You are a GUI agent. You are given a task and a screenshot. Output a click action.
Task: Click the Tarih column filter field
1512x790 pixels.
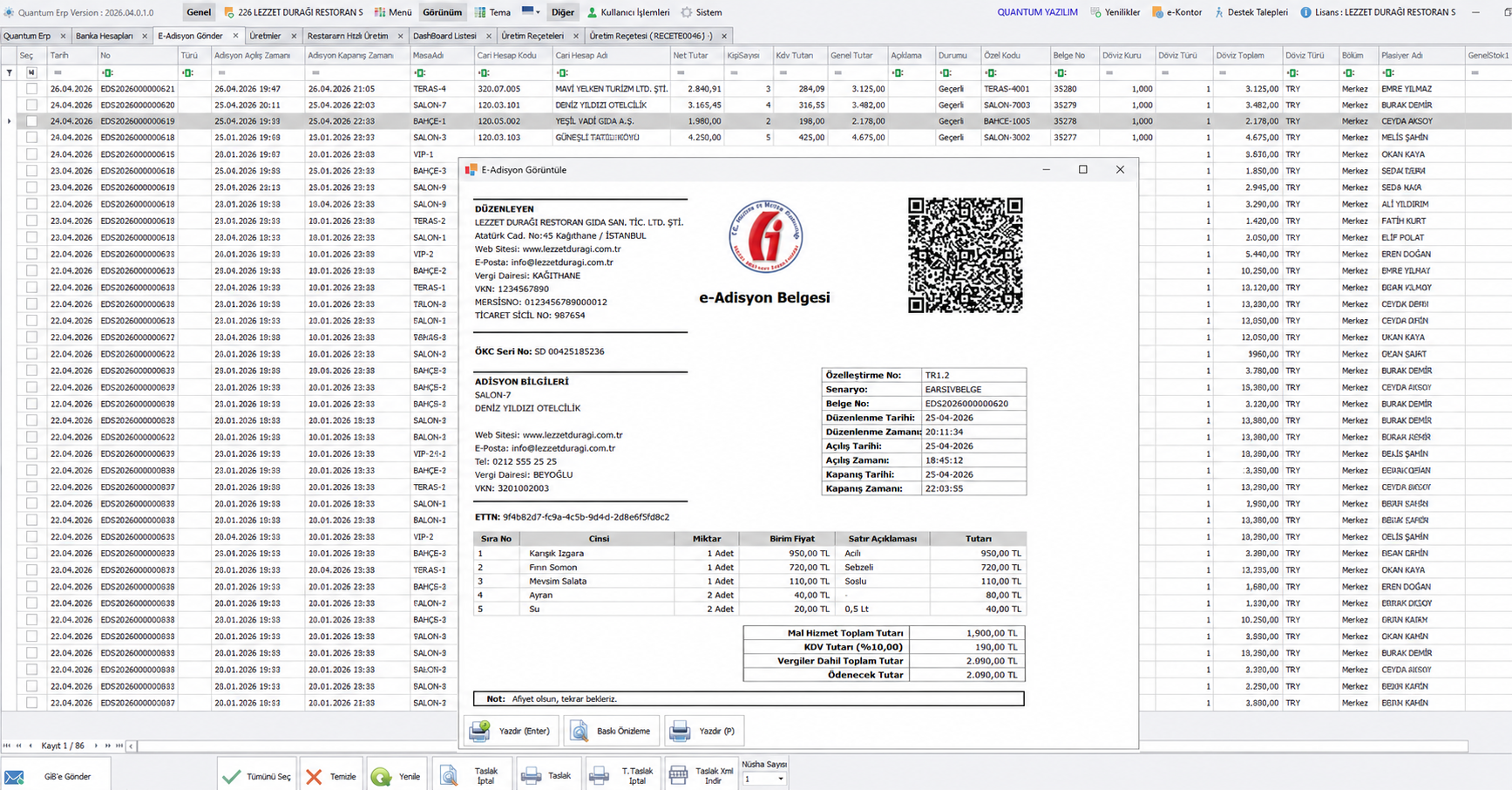click(x=73, y=72)
